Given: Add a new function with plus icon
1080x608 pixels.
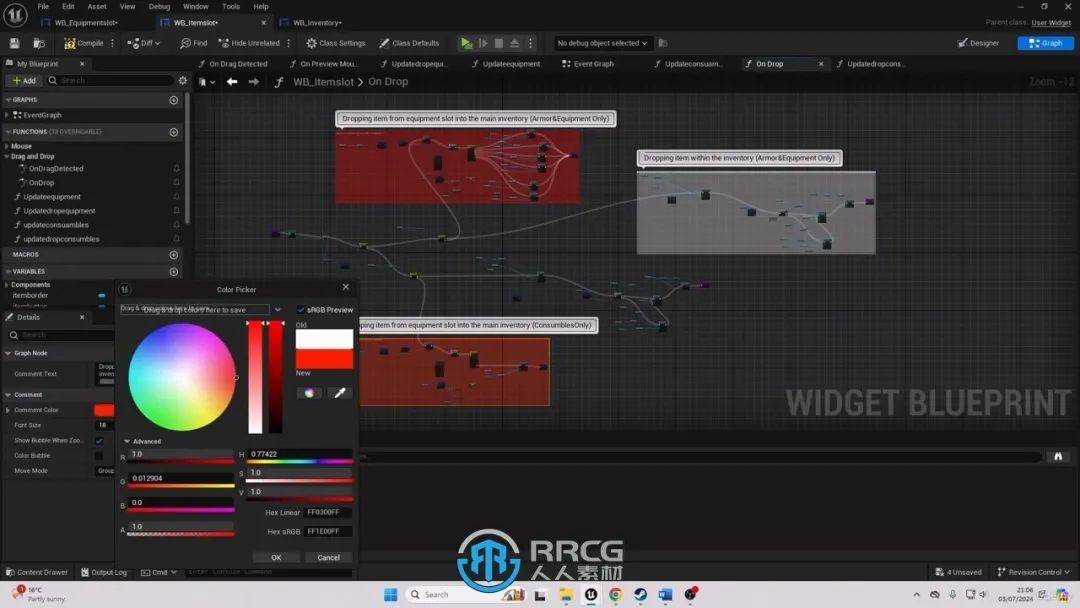Looking at the screenshot, I should (x=174, y=132).
